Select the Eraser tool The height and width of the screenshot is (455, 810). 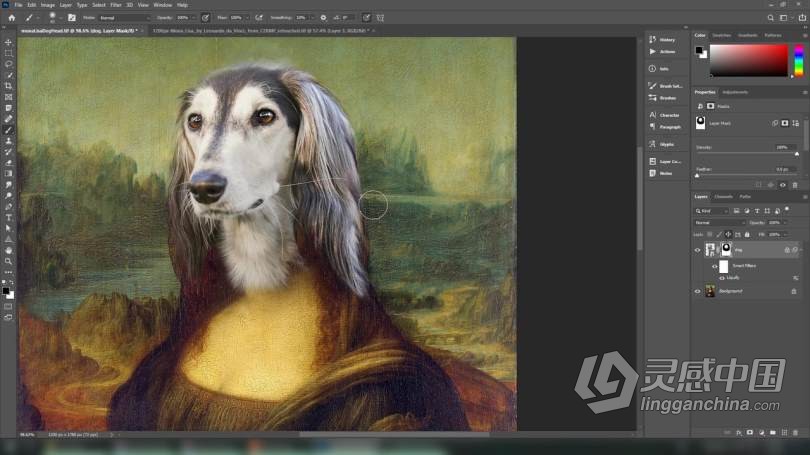pyautogui.click(x=8, y=163)
